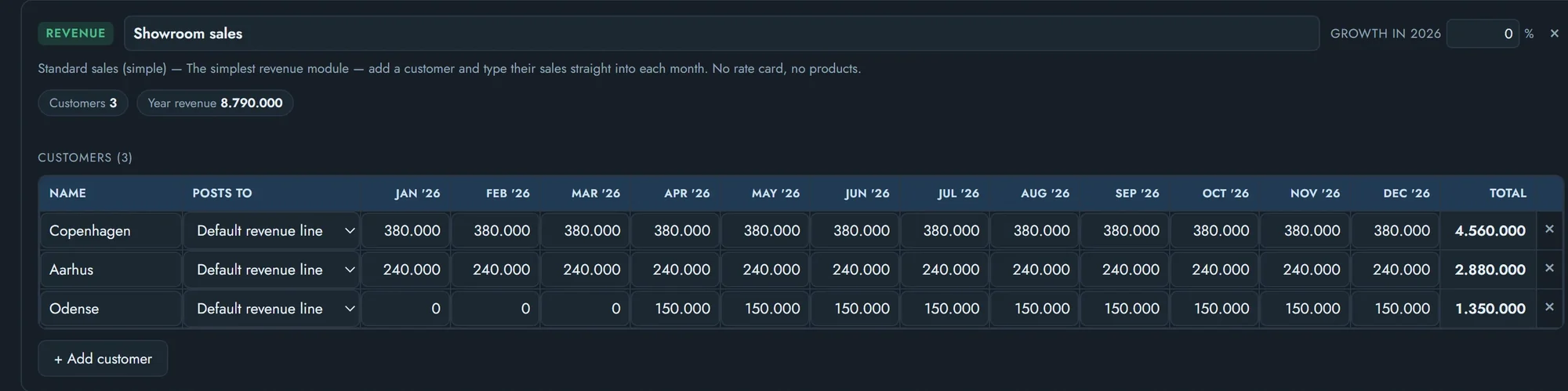Edit Odense Aug '26 sales value
This screenshot has width=1568, height=391.
click(x=1035, y=309)
